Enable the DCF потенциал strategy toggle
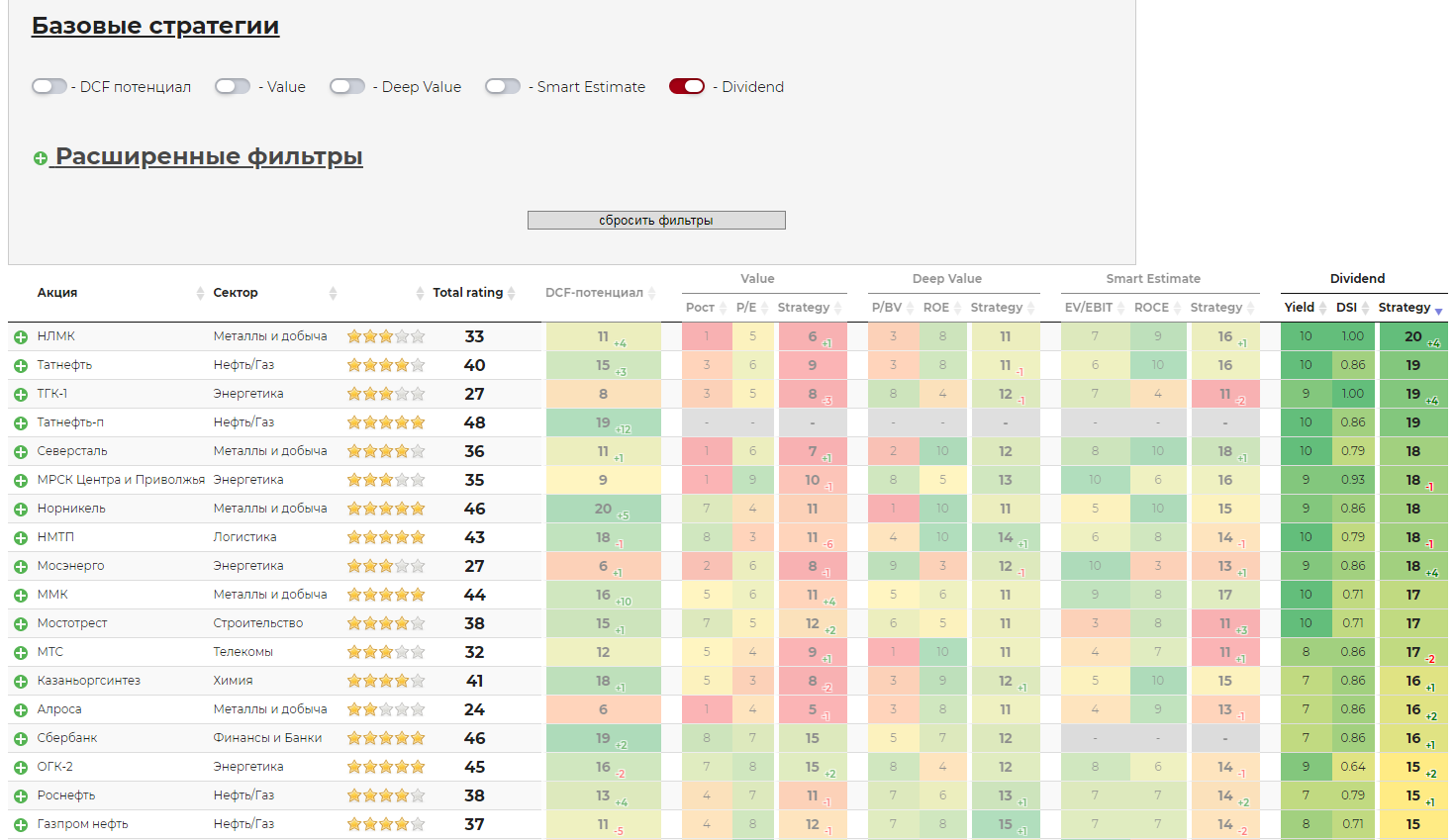The width and height of the screenshot is (1456, 840). 49,86
